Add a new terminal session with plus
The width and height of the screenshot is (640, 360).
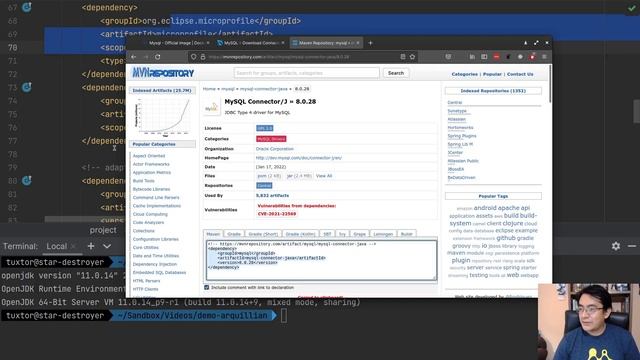pos(91,246)
